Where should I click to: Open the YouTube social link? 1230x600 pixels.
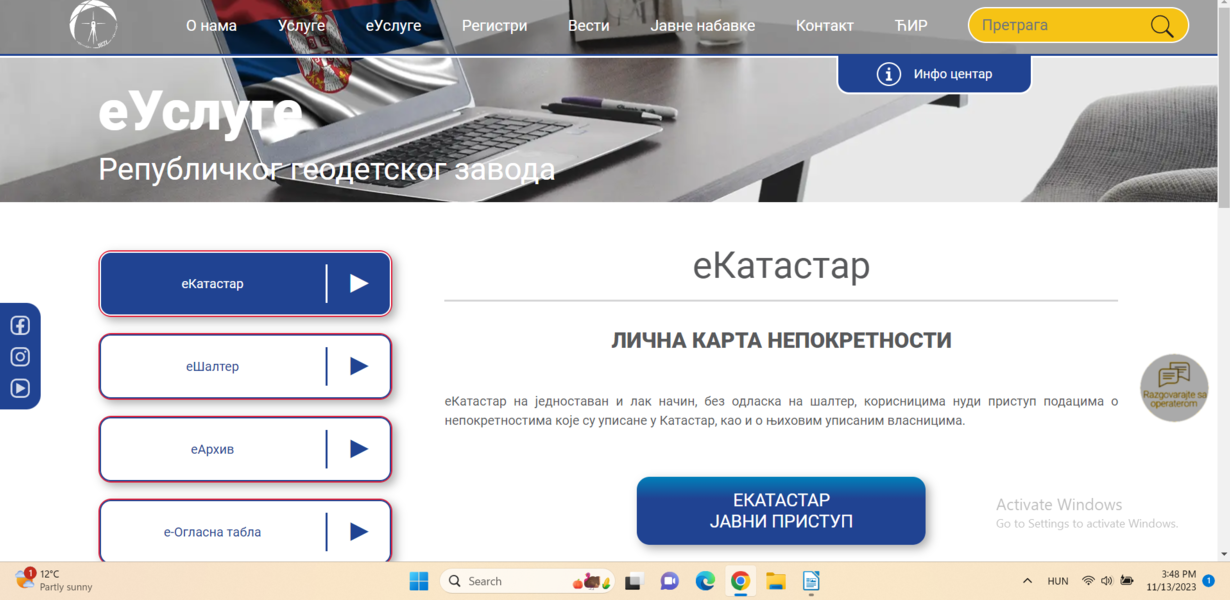pos(20,389)
